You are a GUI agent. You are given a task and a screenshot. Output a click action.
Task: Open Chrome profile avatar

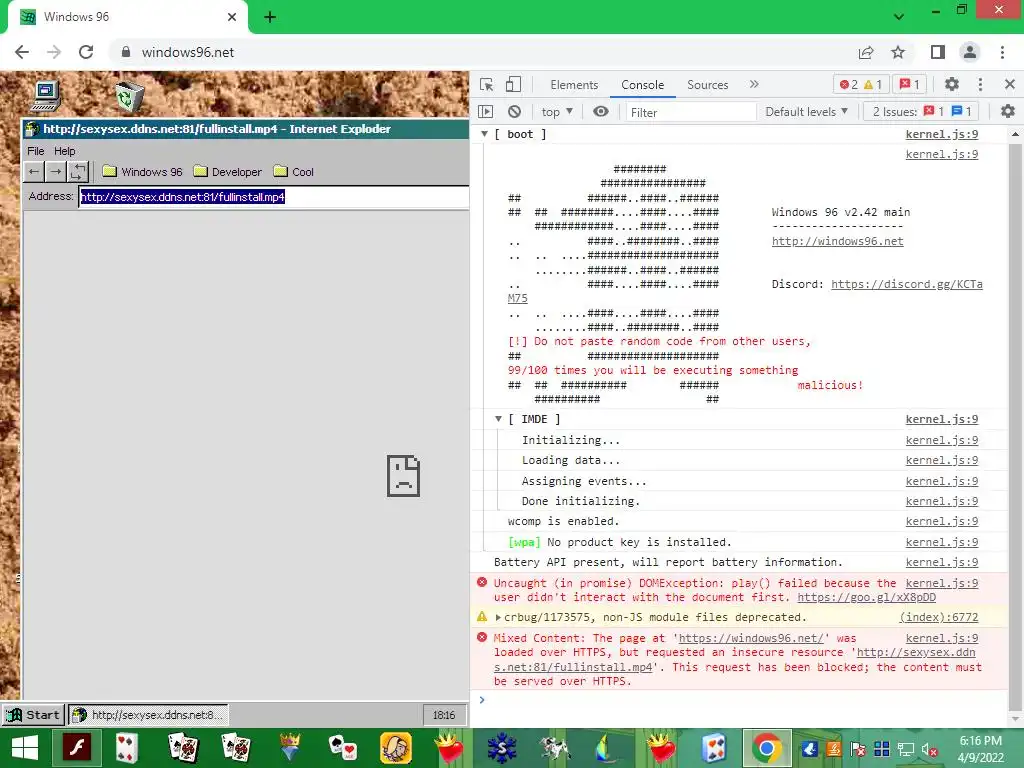970,52
